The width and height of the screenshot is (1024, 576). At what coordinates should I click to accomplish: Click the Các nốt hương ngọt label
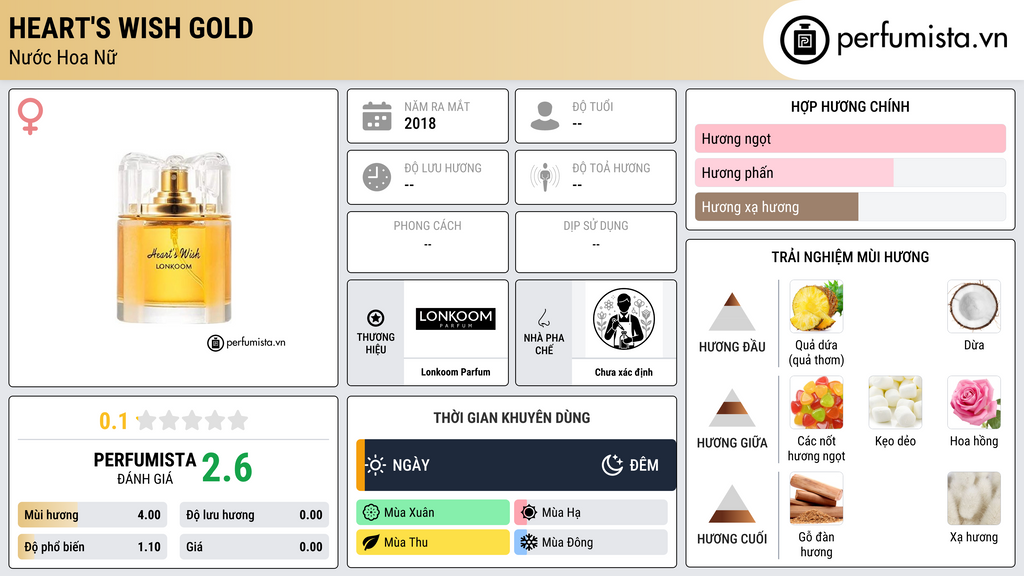pos(816,448)
